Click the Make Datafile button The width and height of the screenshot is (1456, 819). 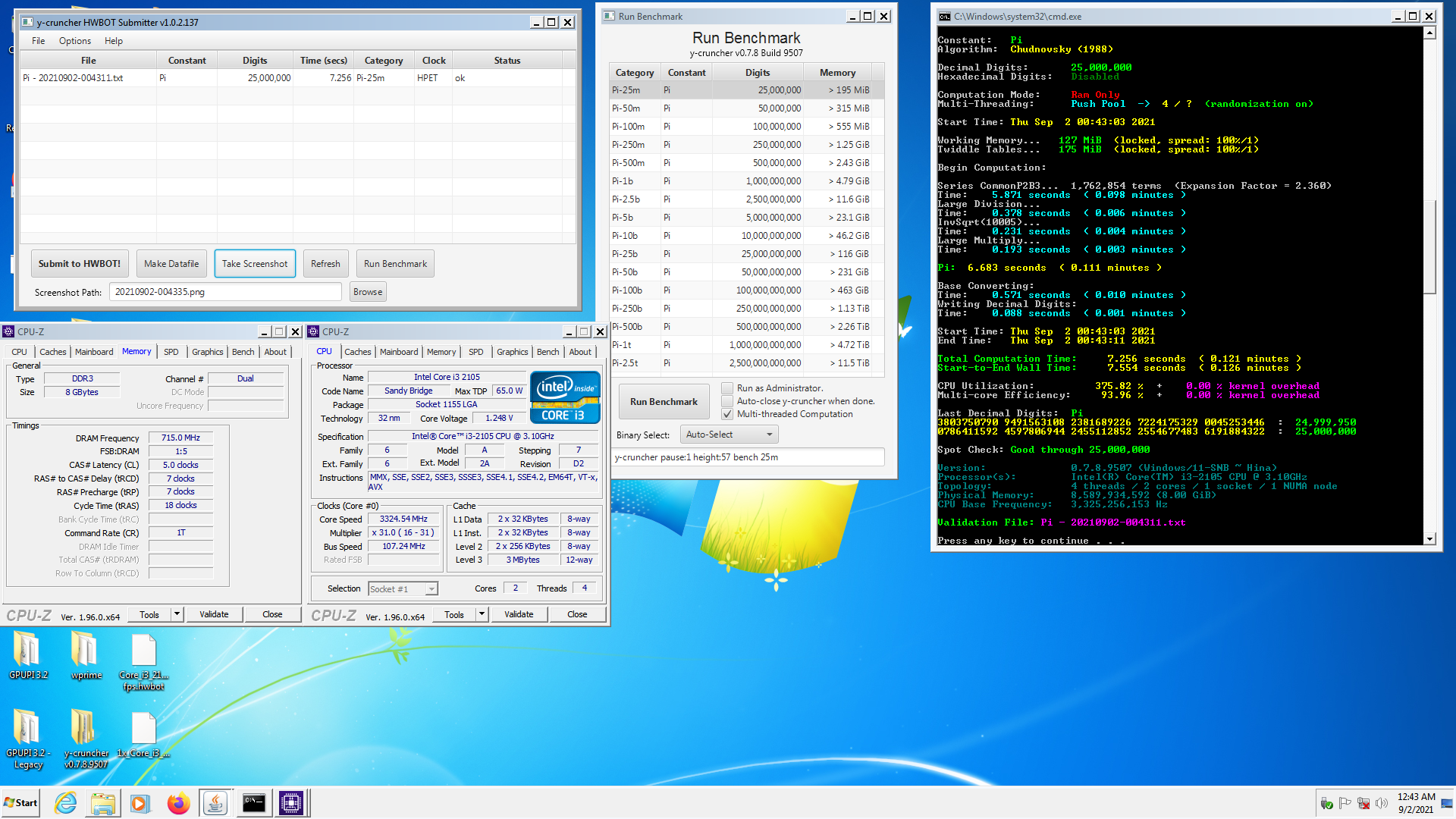pos(171,264)
